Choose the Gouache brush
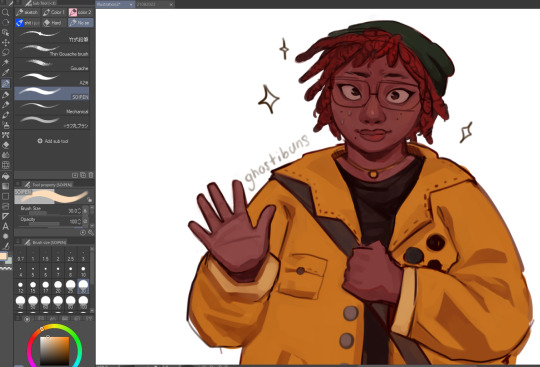The width and height of the screenshot is (540, 367). coord(52,65)
